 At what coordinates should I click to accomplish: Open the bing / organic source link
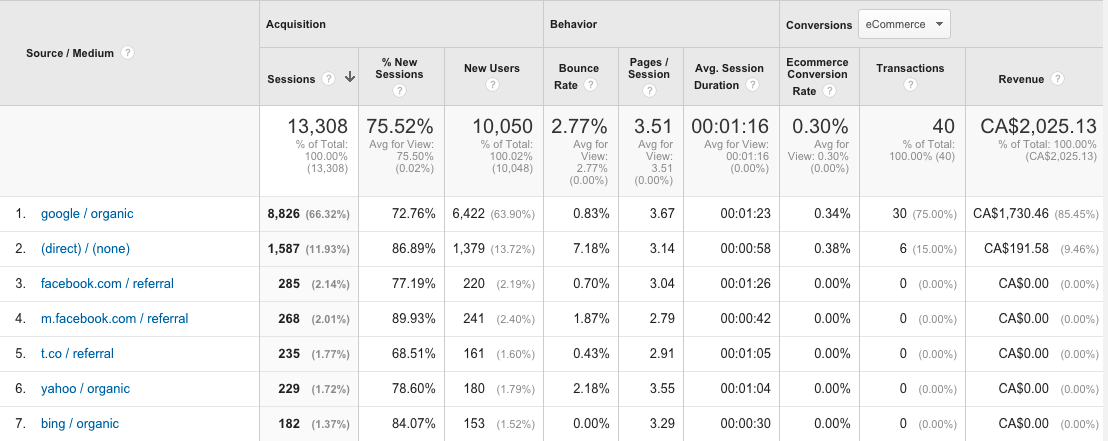point(79,424)
